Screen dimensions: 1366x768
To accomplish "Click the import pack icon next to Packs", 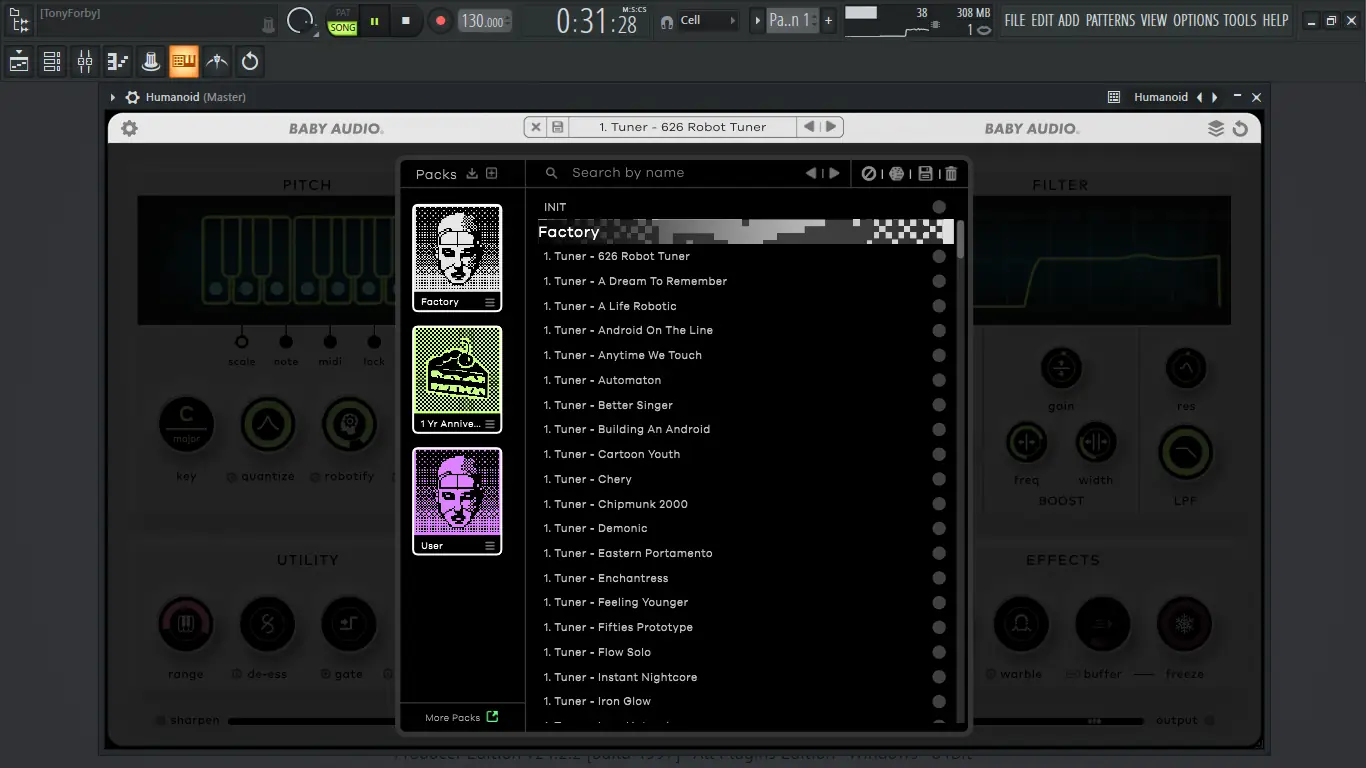I will click(472, 174).
